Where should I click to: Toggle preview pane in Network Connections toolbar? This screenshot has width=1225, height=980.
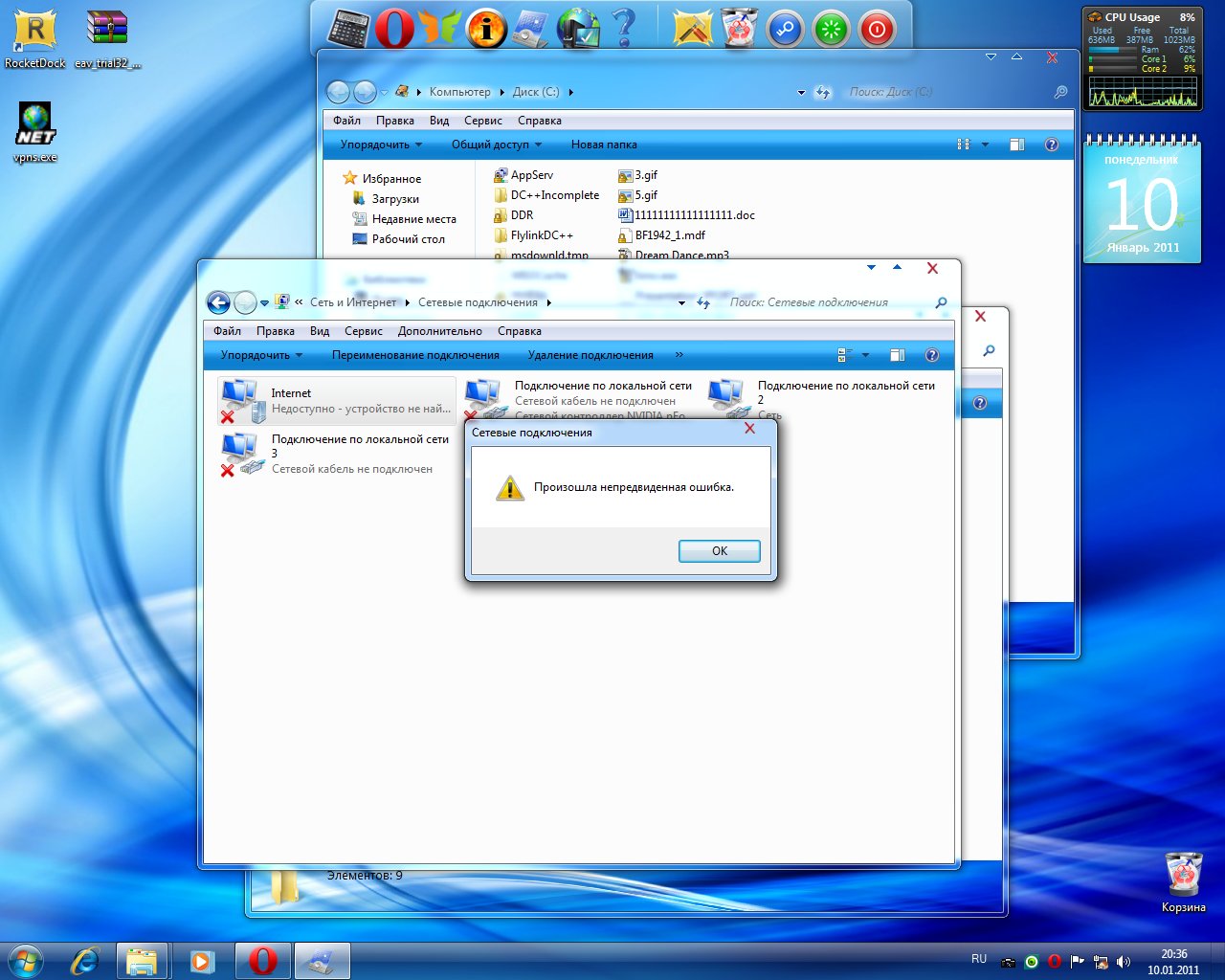(897, 355)
